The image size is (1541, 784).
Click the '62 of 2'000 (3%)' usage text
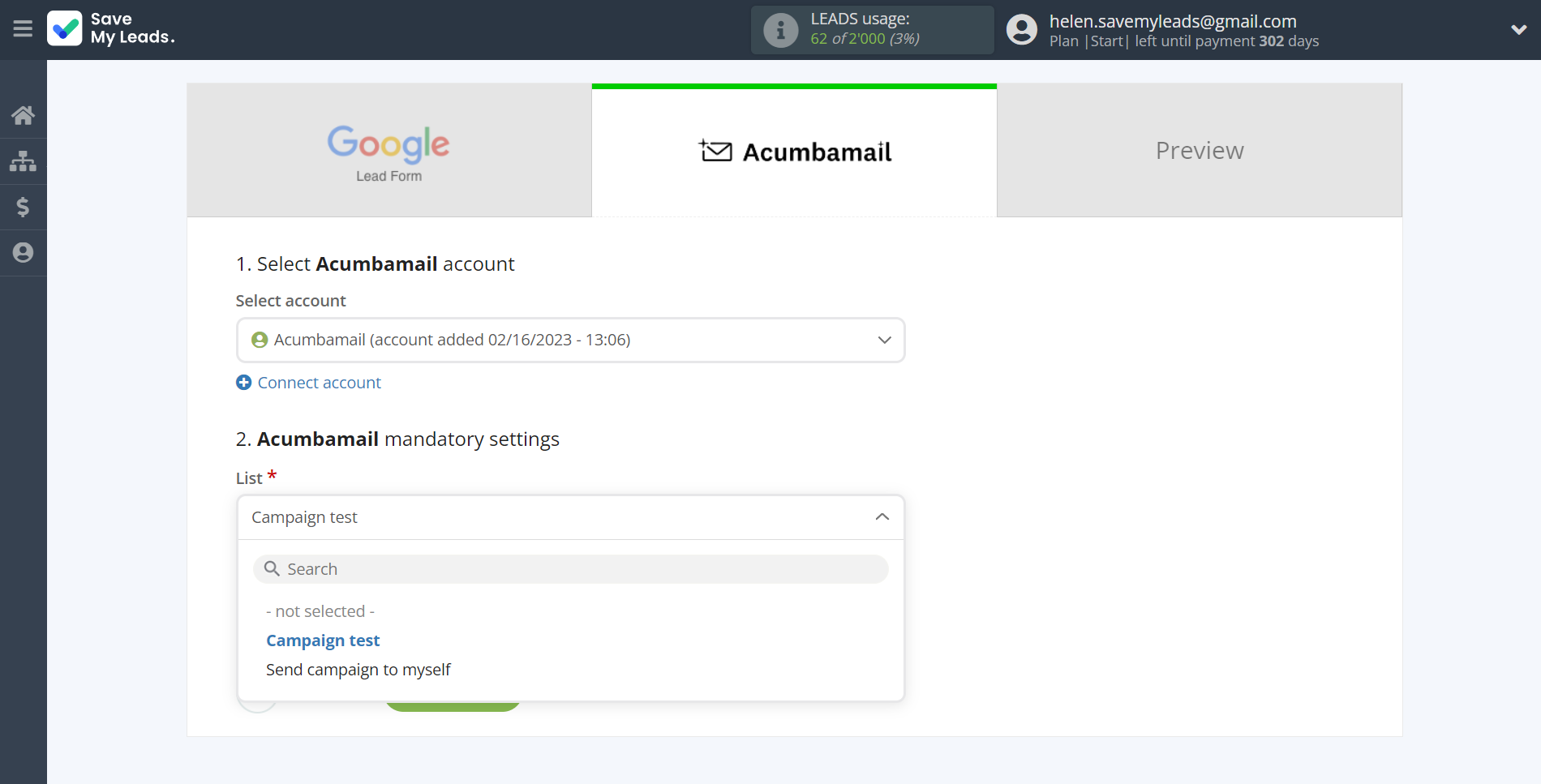point(865,39)
